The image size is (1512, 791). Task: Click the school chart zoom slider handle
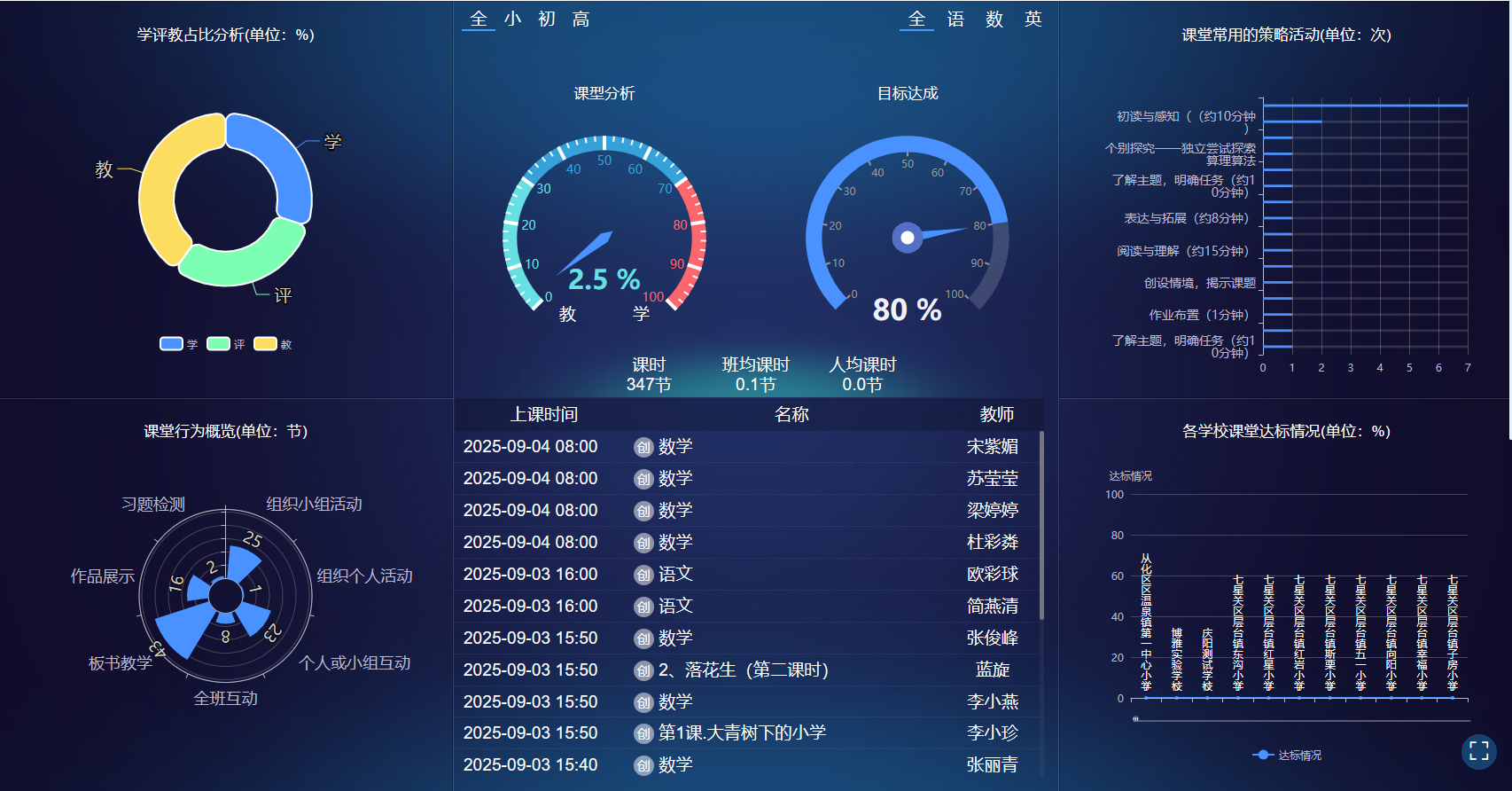pyautogui.click(x=1135, y=719)
